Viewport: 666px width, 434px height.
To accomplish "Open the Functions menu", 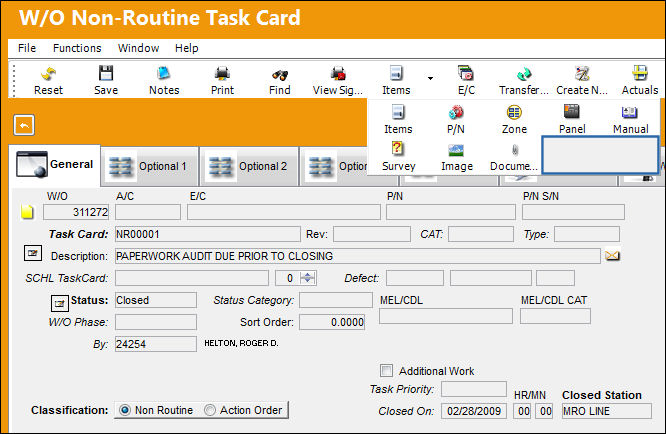I will (x=77, y=48).
